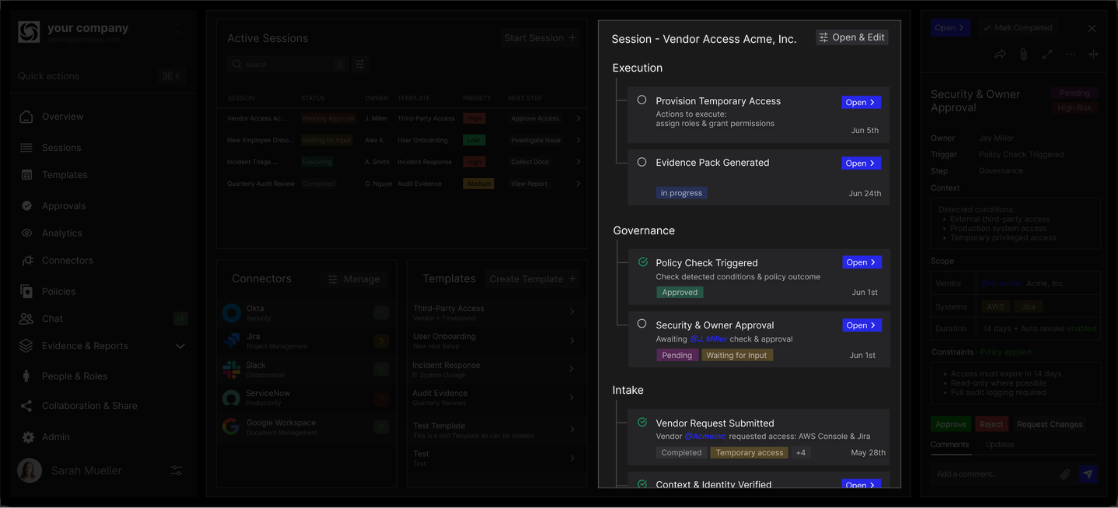Toggle status circle for Provision Temporary Access
The width and height of the screenshot is (1118, 508).
tap(642, 101)
